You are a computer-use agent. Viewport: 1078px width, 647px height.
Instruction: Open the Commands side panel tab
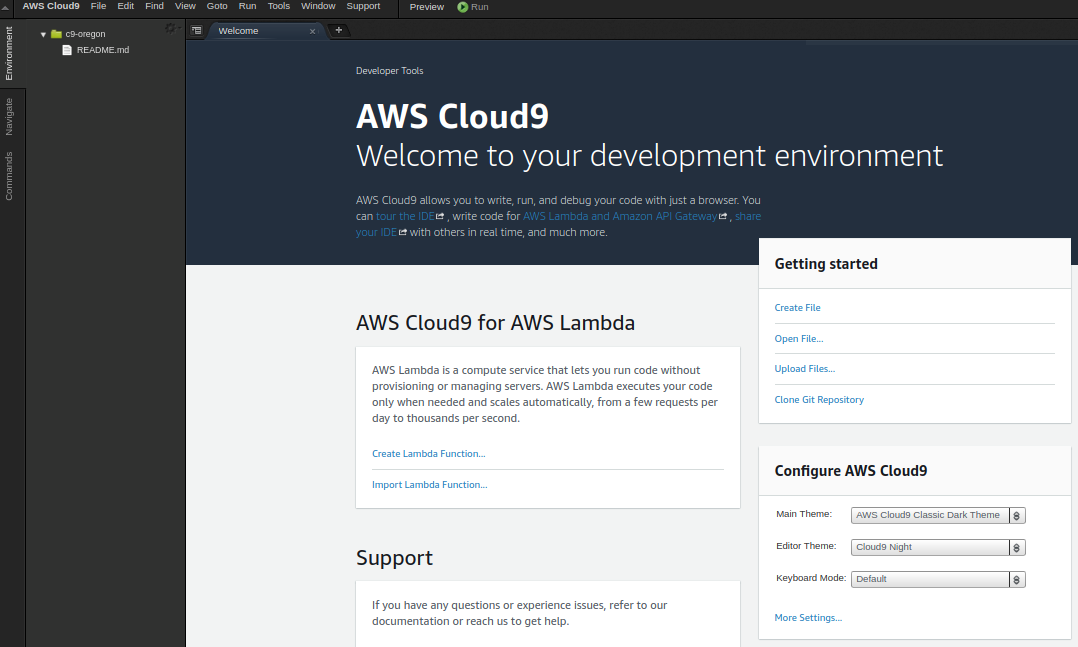9,176
